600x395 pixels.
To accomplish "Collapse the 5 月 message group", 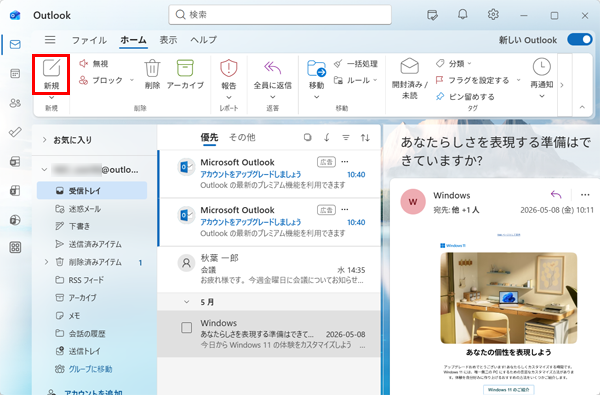I will coord(187,302).
